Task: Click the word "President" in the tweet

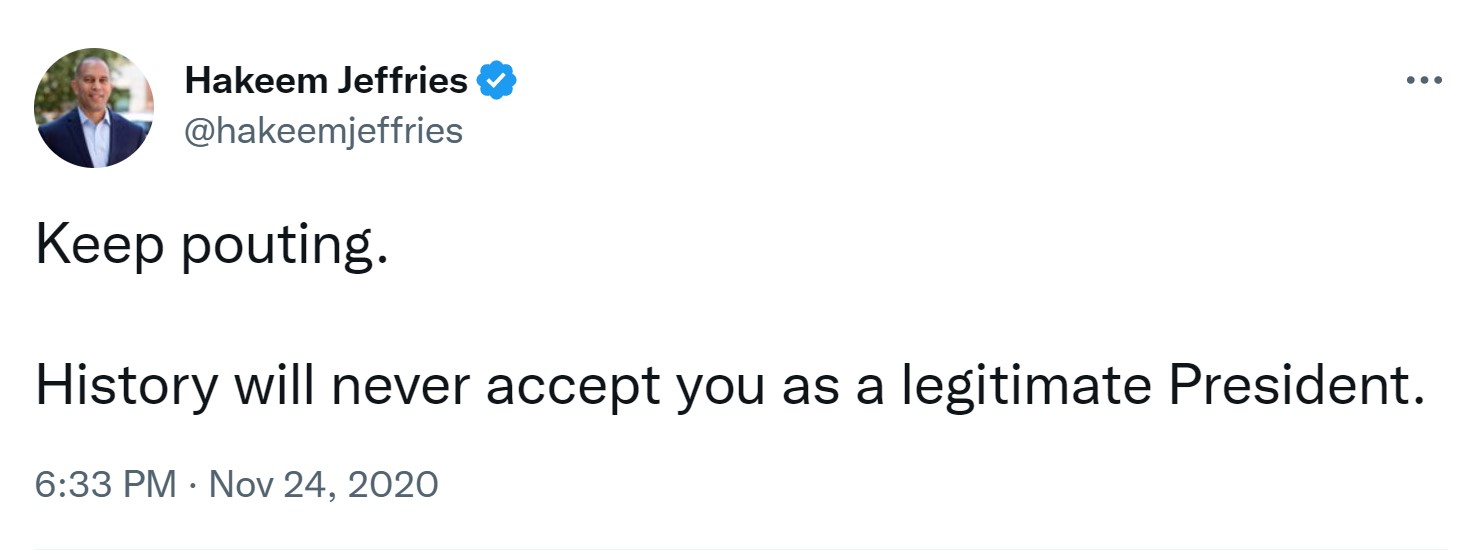Action: [x=1289, y=386]
